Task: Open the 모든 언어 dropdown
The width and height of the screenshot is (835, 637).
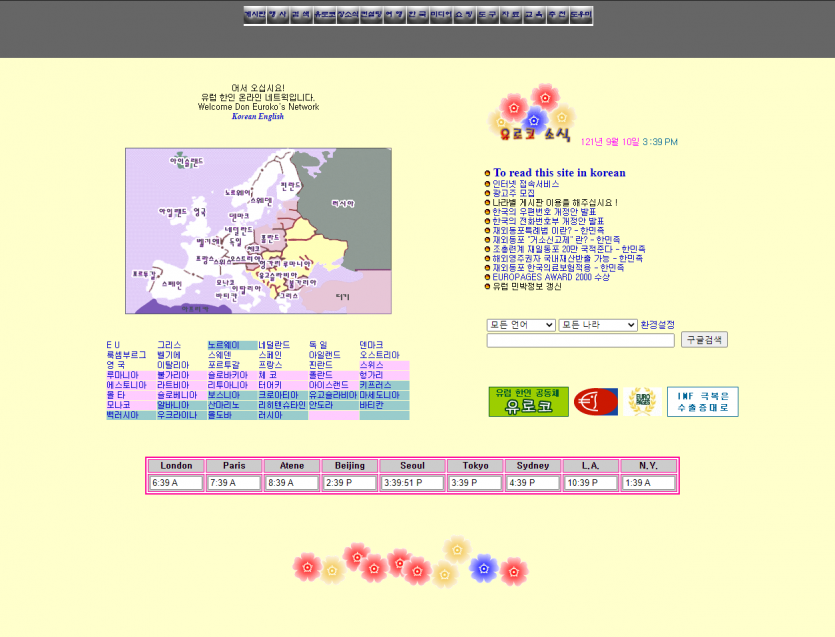Action: [520, 326]
